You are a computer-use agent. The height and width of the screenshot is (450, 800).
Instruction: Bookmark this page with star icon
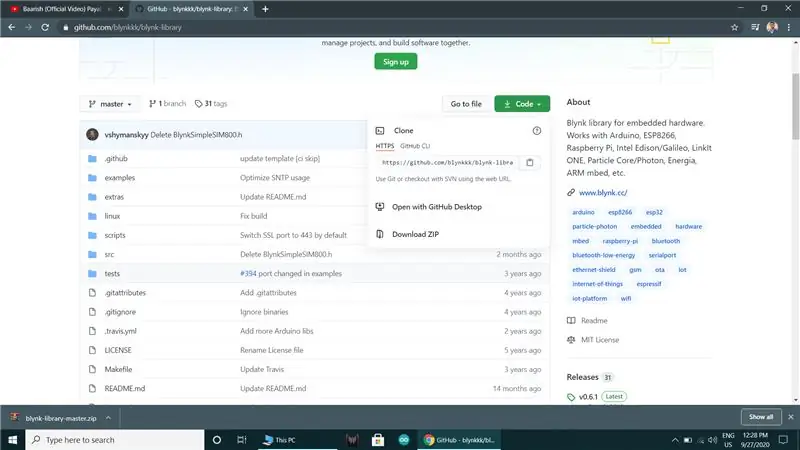coord(735,28)
